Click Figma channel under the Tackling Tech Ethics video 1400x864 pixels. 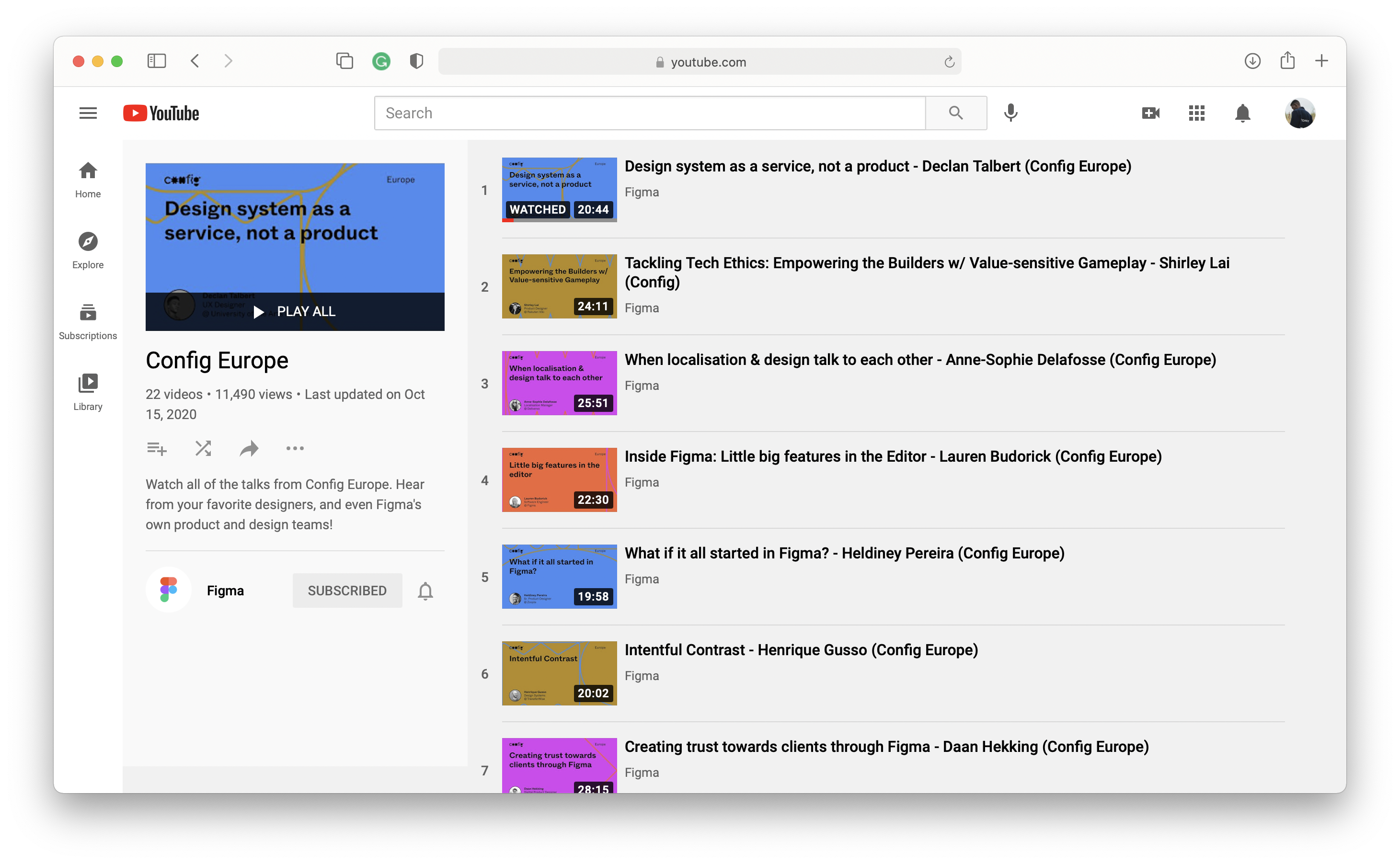(642, 308)
